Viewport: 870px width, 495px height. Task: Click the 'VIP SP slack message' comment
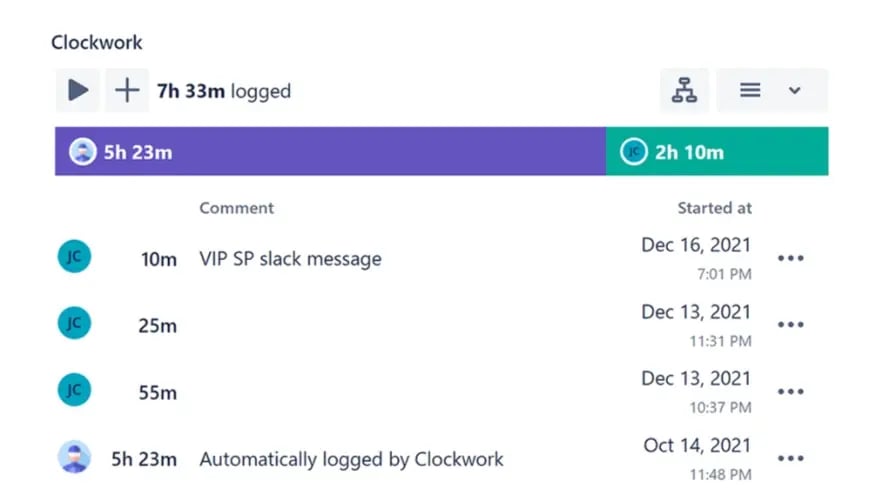tap(290, 259)
